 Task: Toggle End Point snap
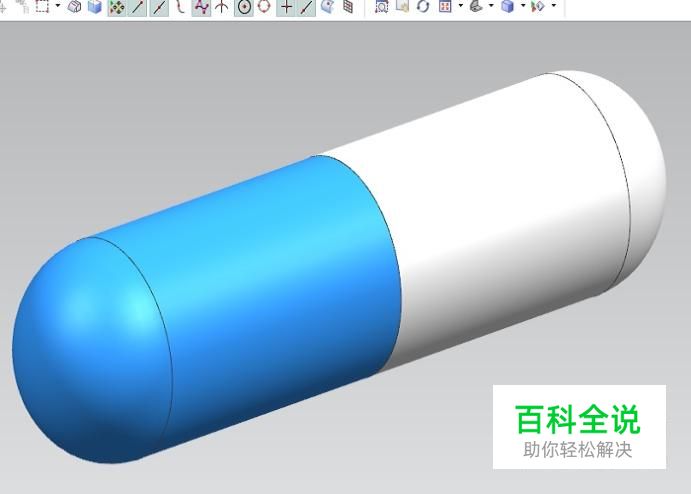pos(137,7)
